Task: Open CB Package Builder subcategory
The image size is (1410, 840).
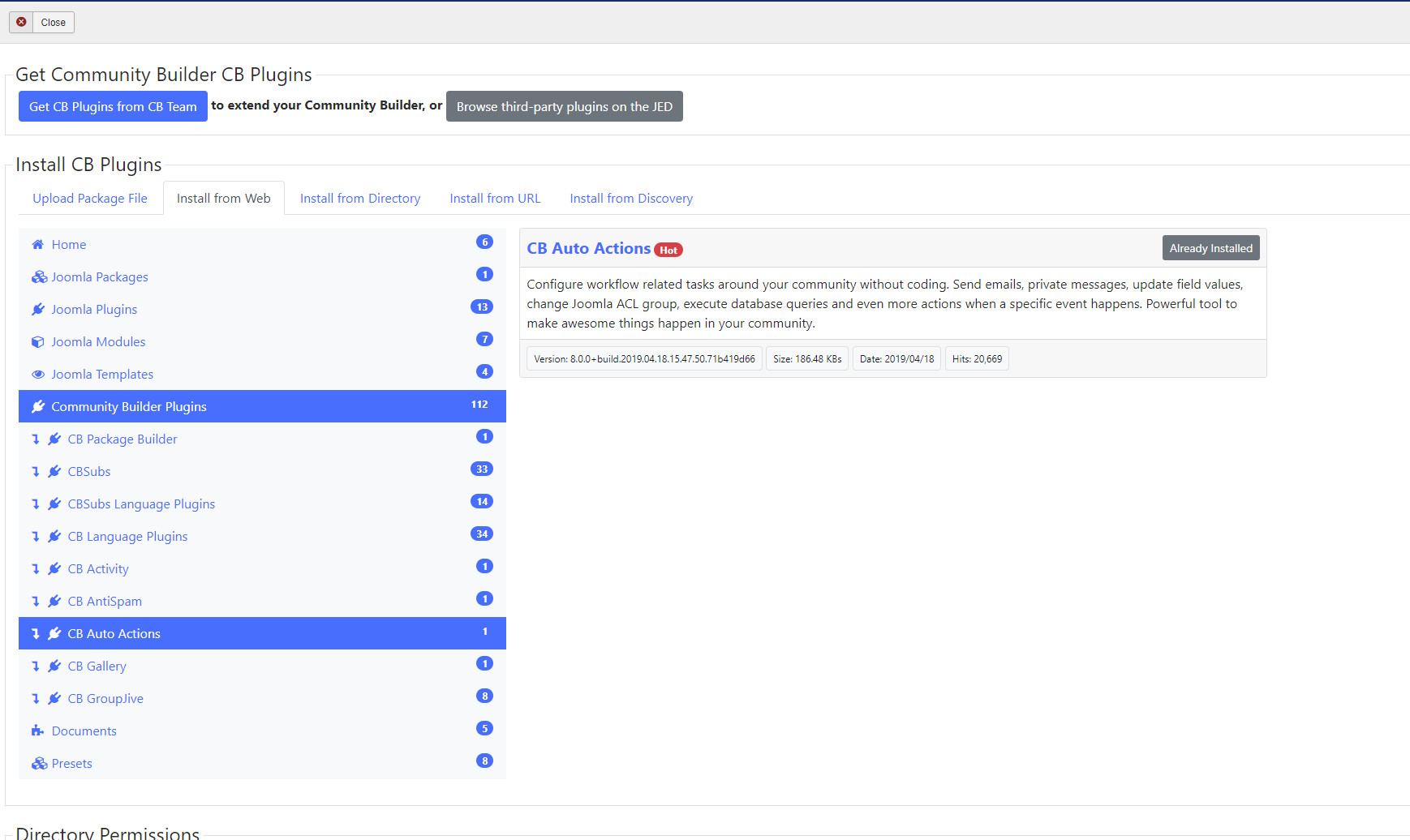Action: 262,439
